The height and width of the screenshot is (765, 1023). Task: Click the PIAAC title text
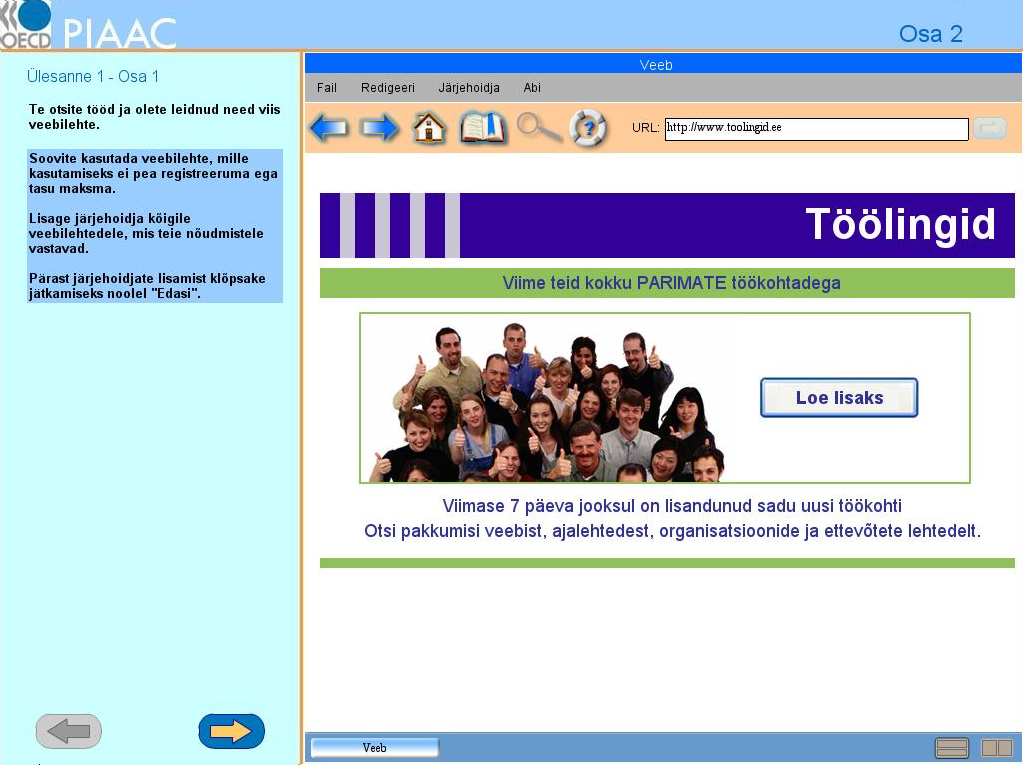(120, 33)
